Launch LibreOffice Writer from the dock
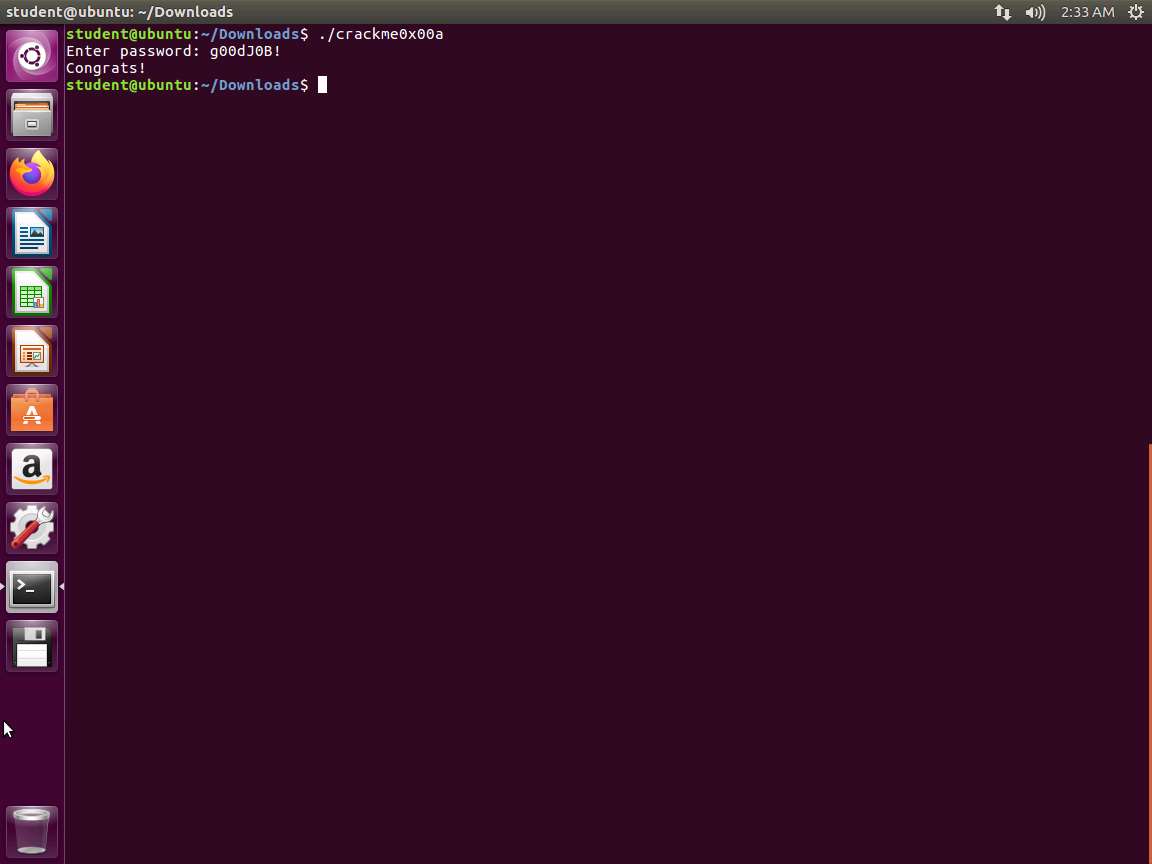Viewport: 1152px width, 864px height. click(x=32, y=233)
